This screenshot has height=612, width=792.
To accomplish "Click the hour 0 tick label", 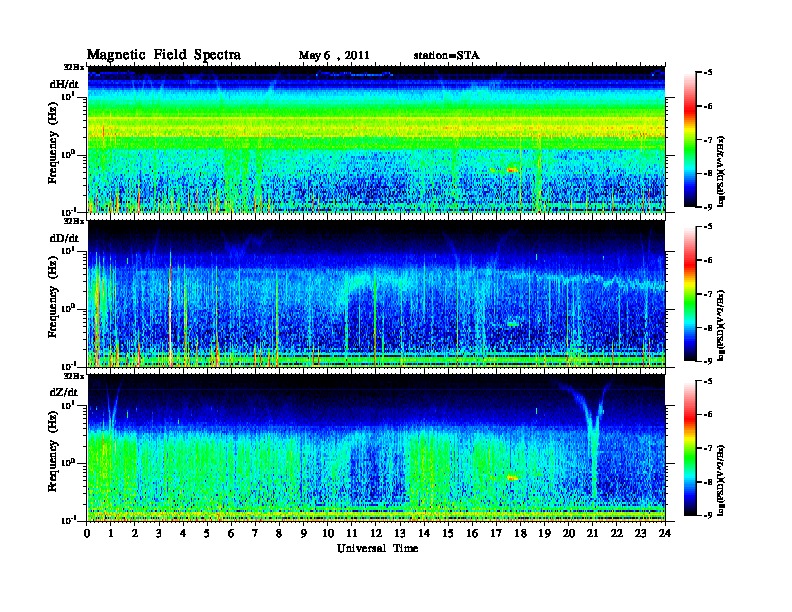I will point(87,534).
